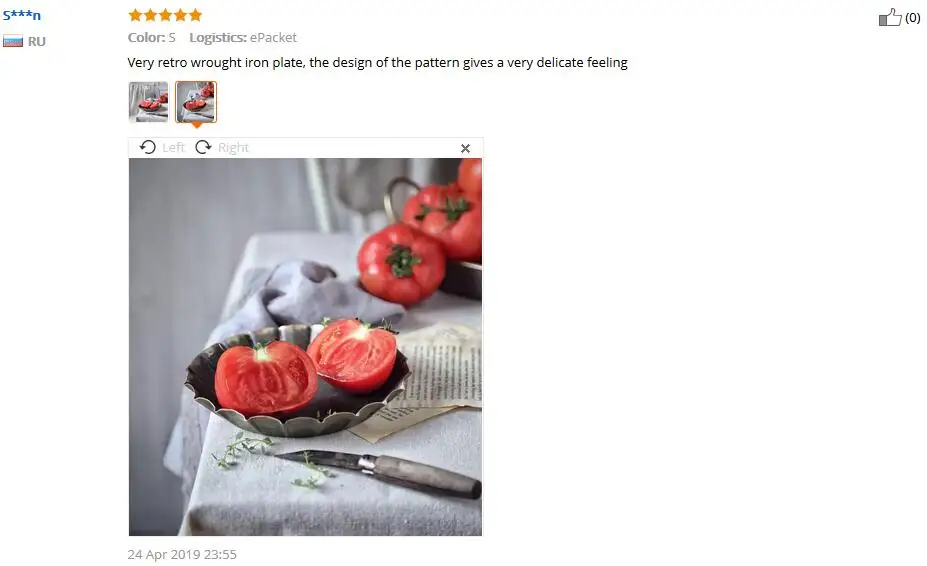This screenshot has width=927, height=566.
Task: Rotate the photo clockwise with the Right arrow icon
Action: (203, 147)
